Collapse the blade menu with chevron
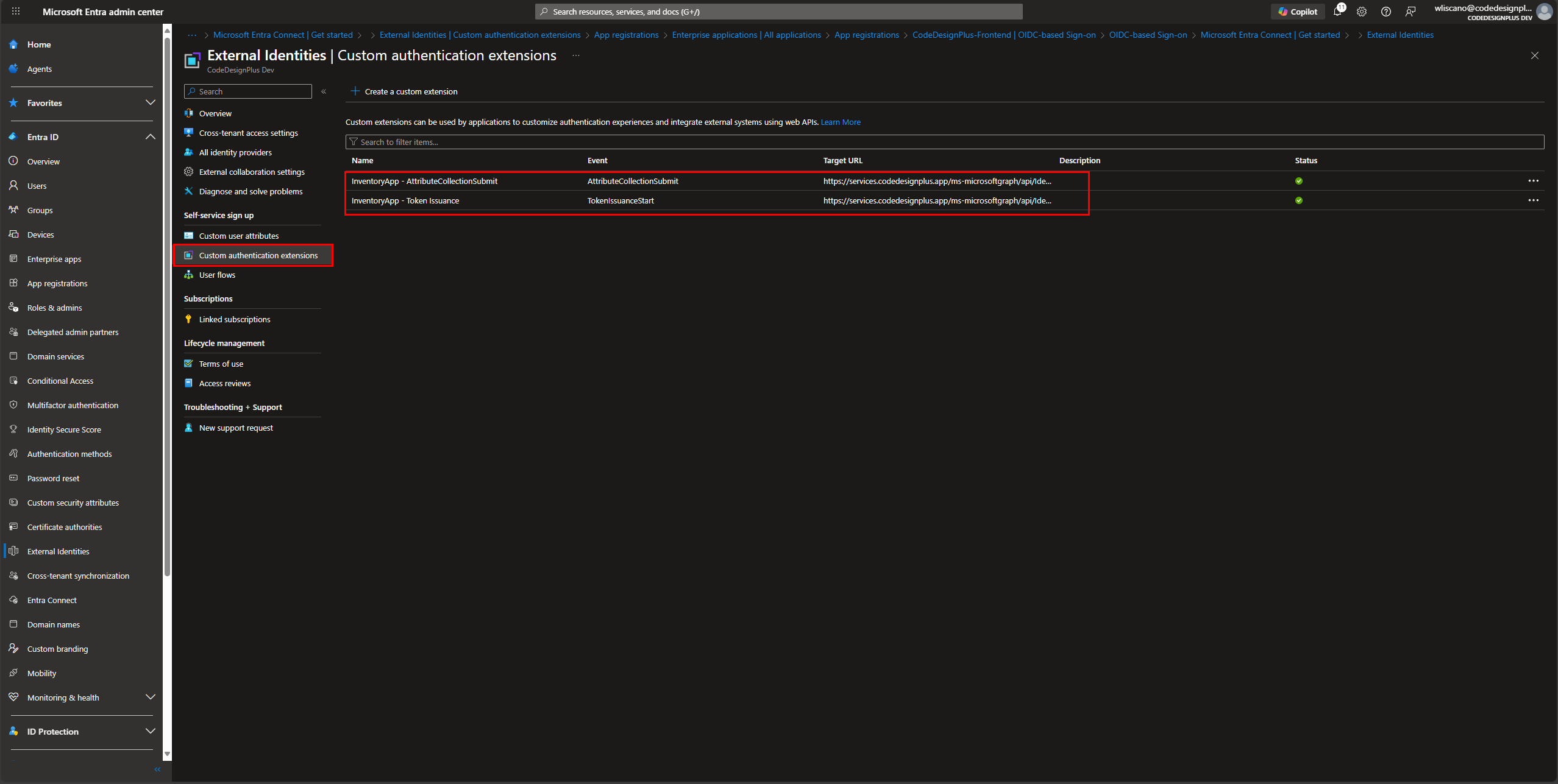Screen dimensions: 1558x784 tap(324, 91)
